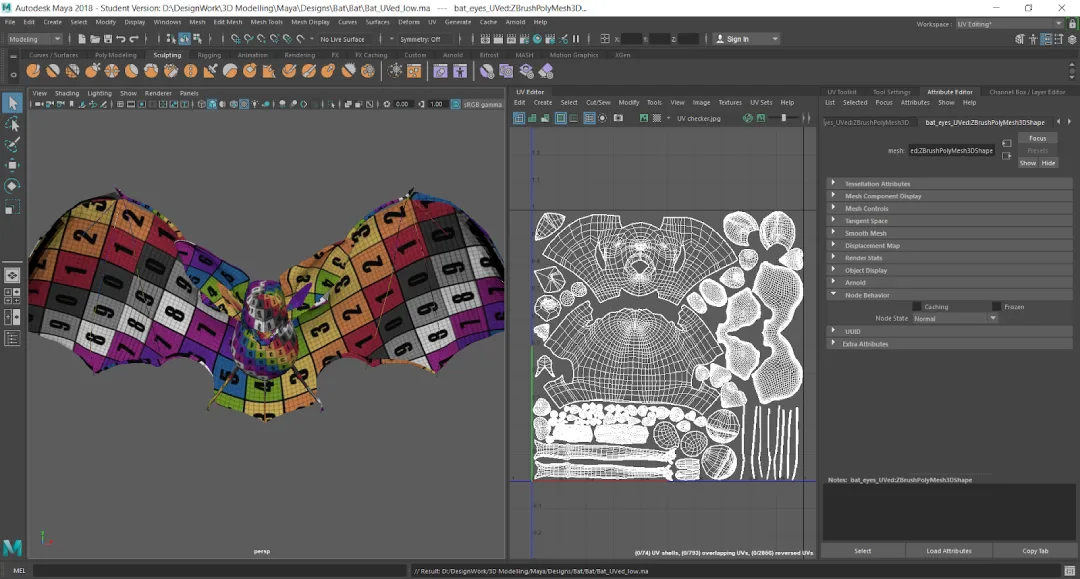Select the Freeze sculpt brush on shelf
Viewport: 1080px width, 579px height.
[368, 71]
